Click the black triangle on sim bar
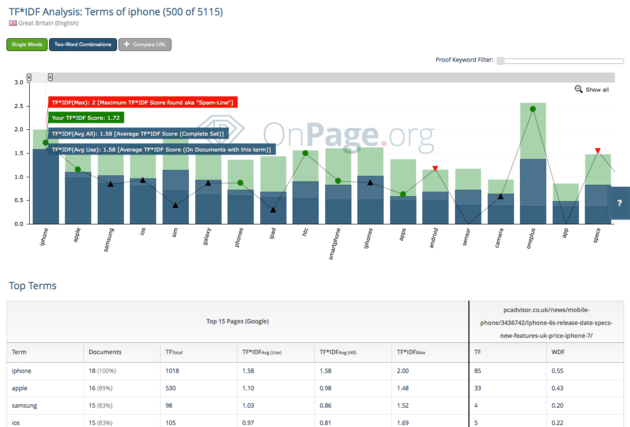Screen dimensions: 630x427 tap(175, 205)
